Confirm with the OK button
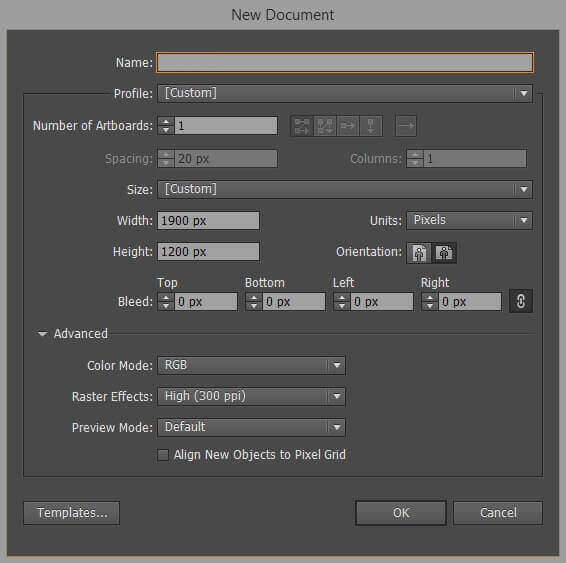Viewport: 566px width, 563px height. (401, 513)
